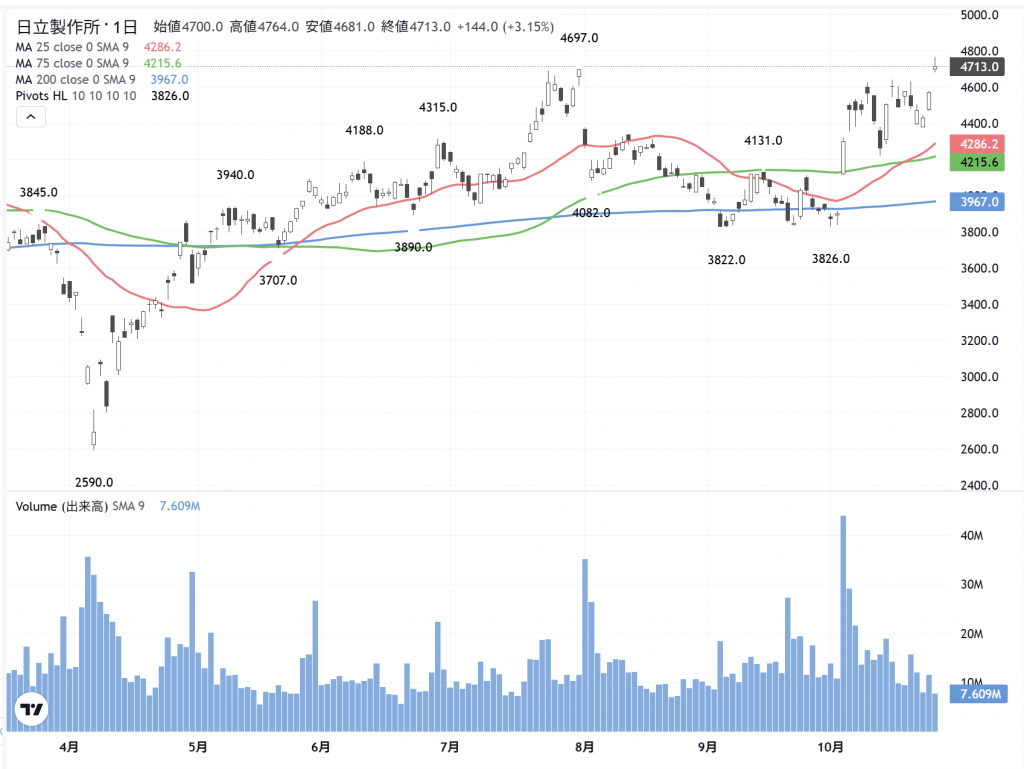The height and width of the screenshot is (769, 1024).
Task: Click the 2590.0 pivot low label
Action: 95,481
